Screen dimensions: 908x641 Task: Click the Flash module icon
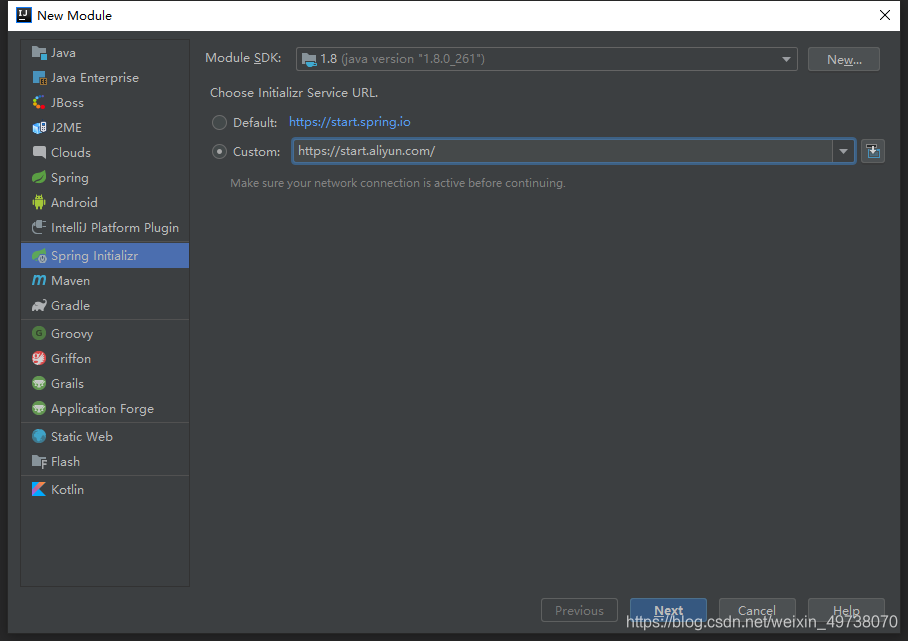coord(39,461)
